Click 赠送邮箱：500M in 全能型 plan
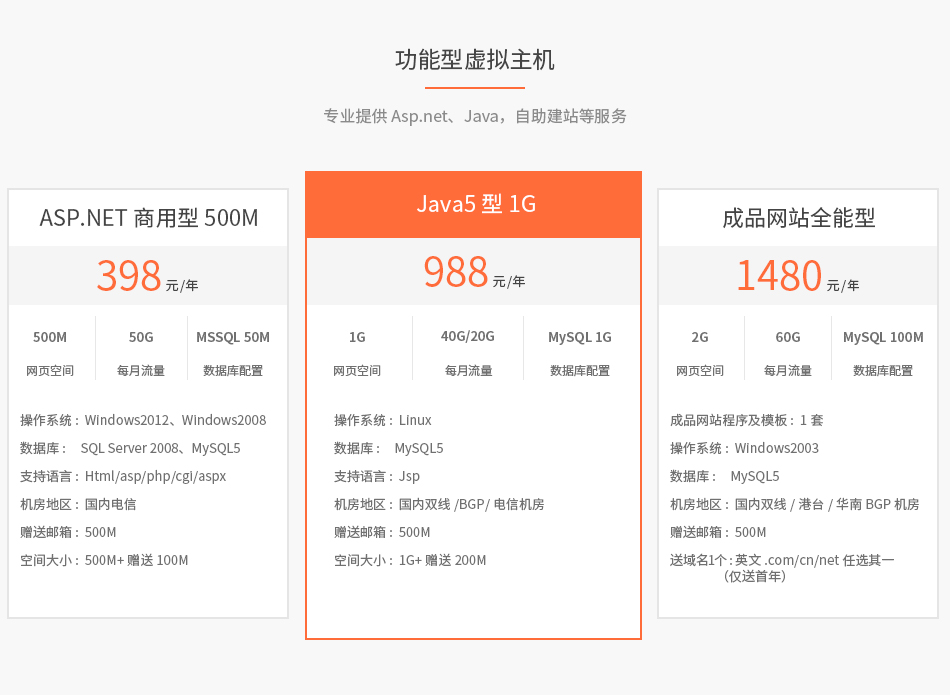Viewport: 950px width, 695px height. (x=718, y=532)
